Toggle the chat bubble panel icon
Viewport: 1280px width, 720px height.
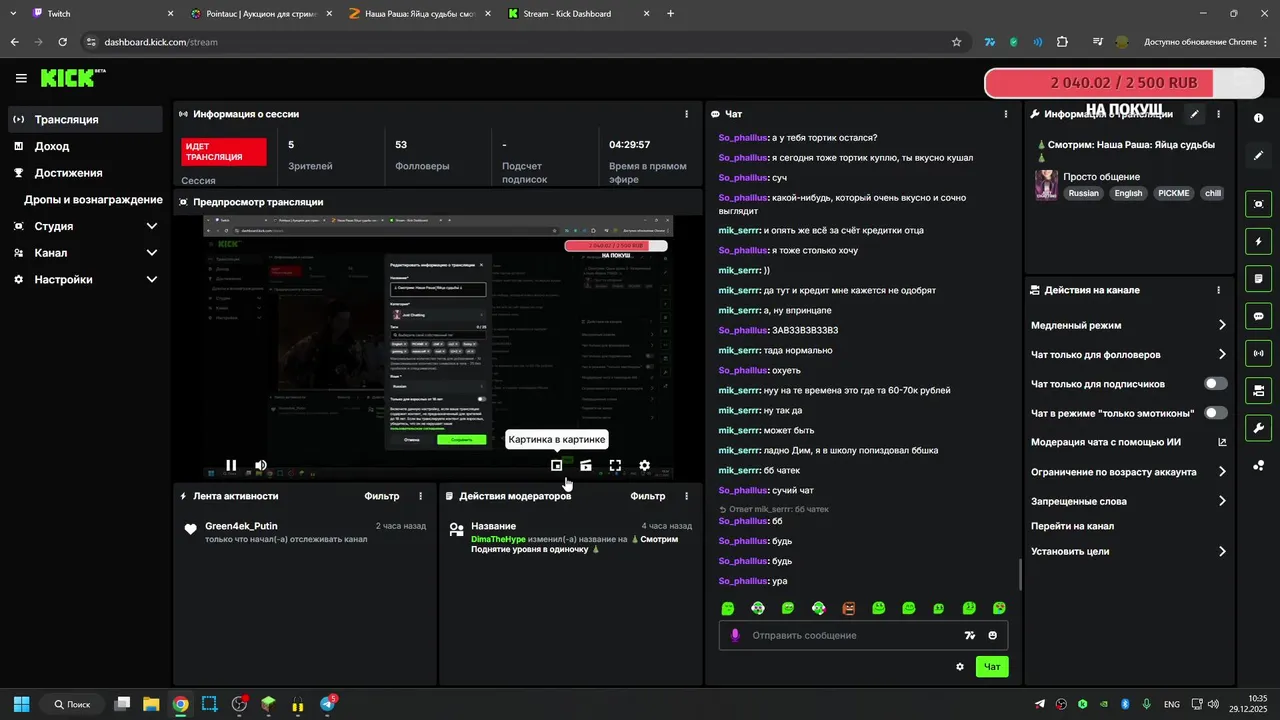click(1258, 316)
